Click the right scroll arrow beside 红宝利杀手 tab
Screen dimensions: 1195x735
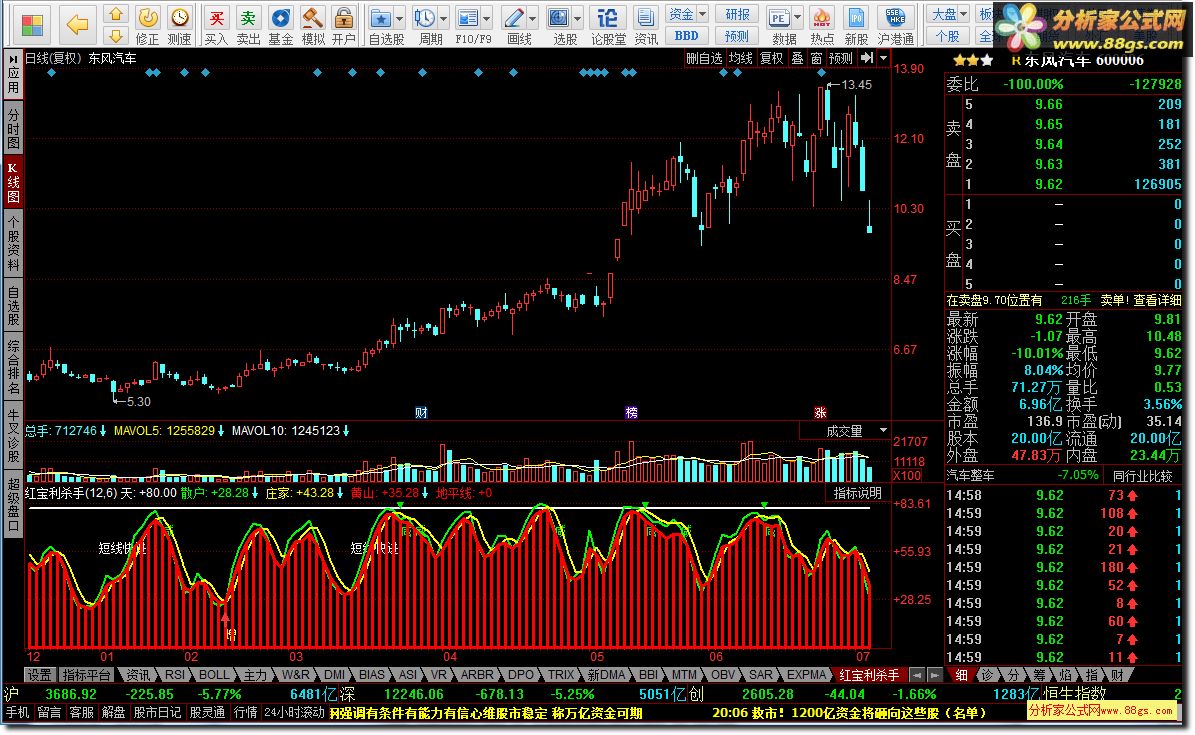tap(934, 675)
